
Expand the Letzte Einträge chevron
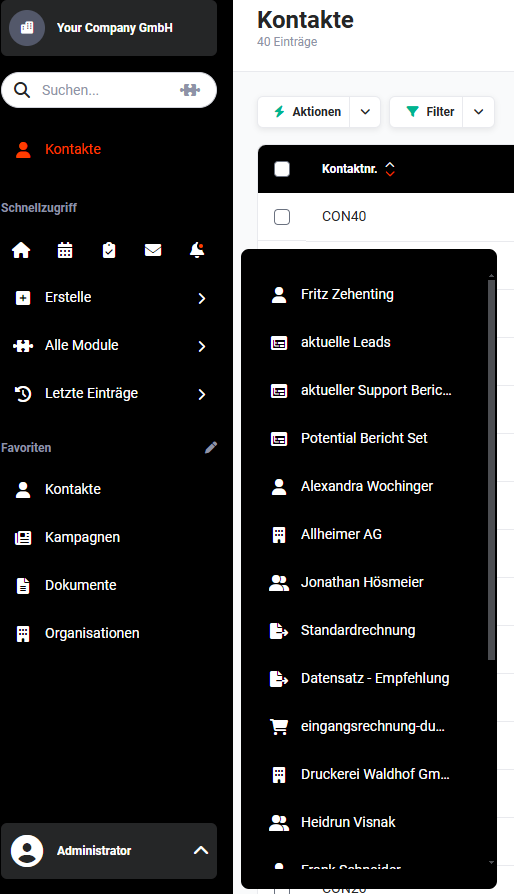pyautogui.click(x=201, y=394)
